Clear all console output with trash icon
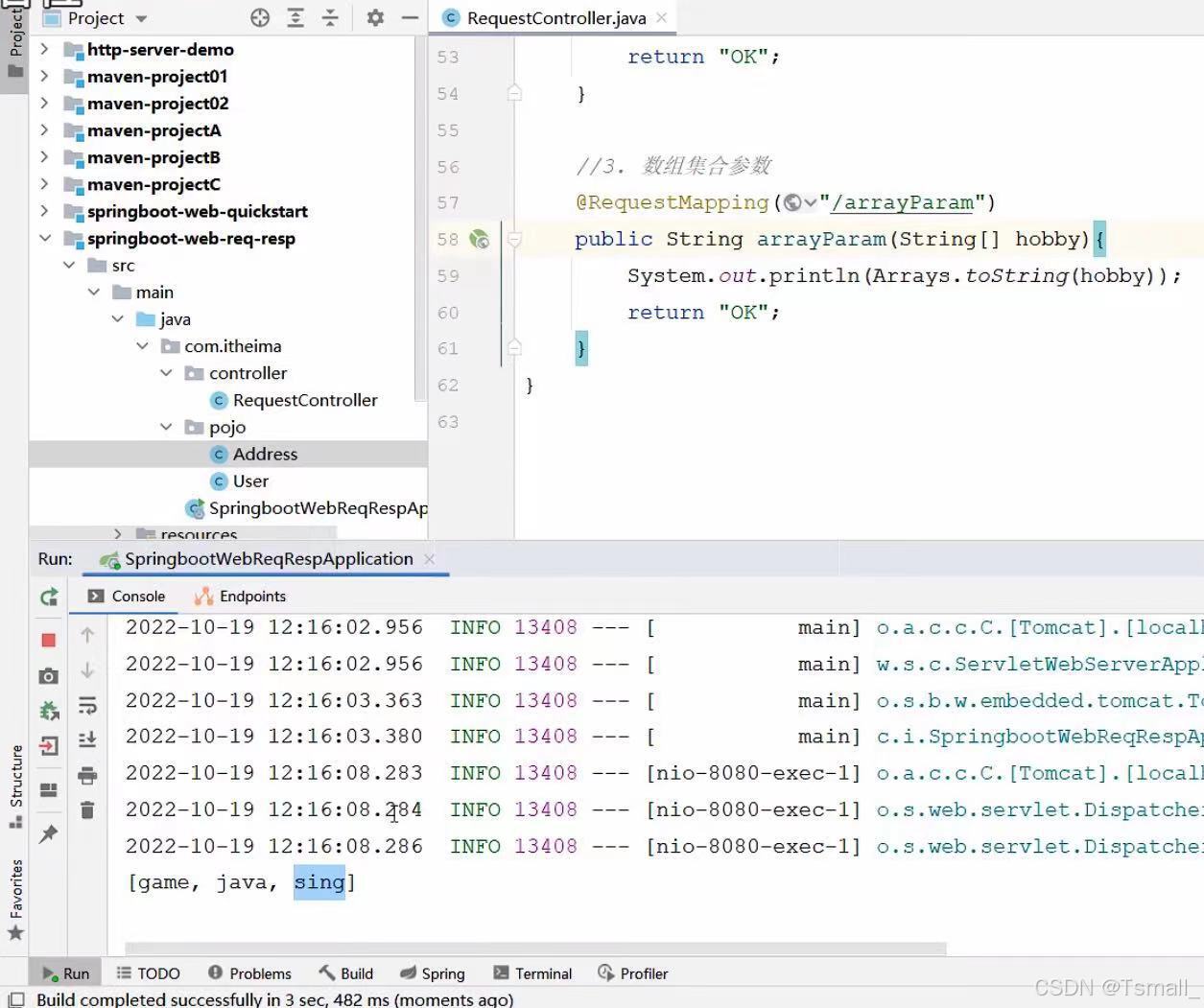 pyautogui.click(x=87, y=810)
